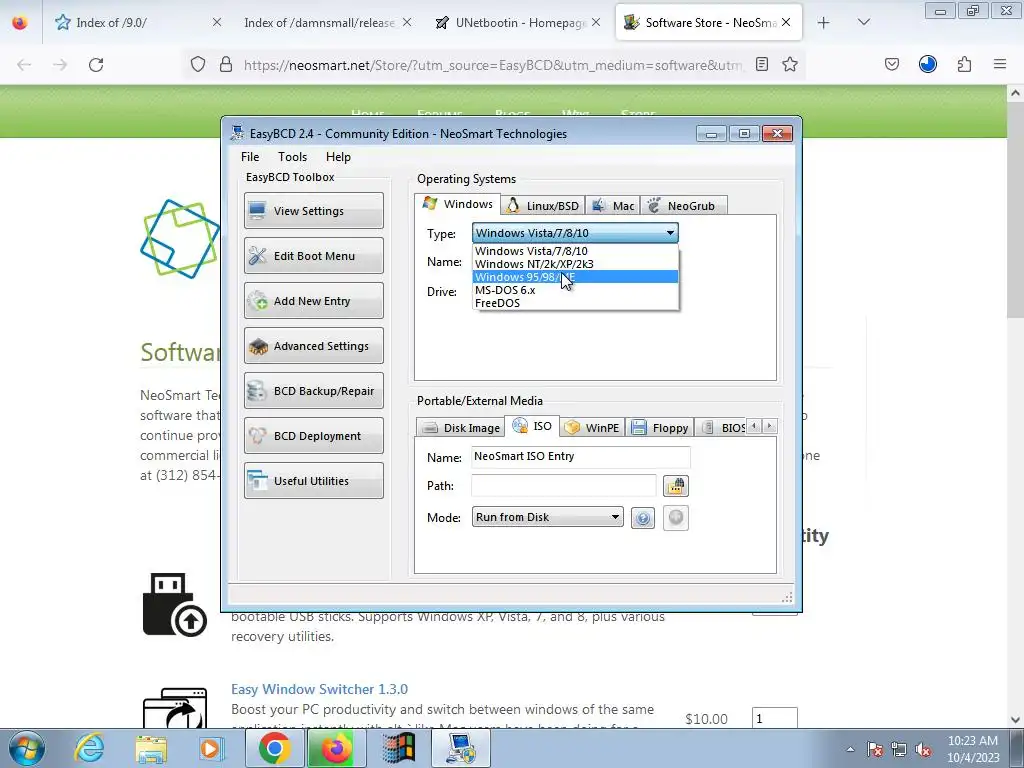Click the ISO Path input field
The height and width of the screenshot is (768, 1024).
(x=564, y=485)
